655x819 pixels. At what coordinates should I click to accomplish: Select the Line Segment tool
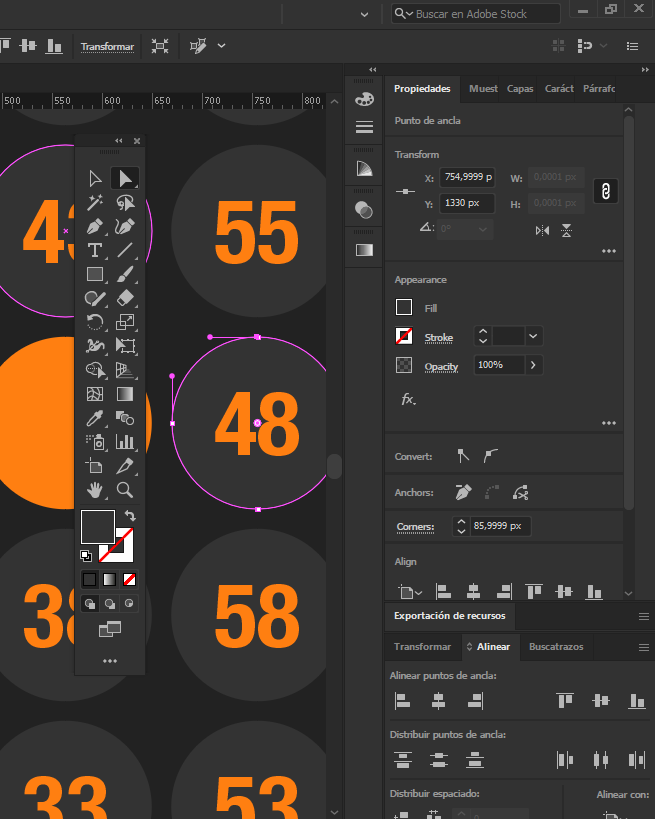click(125, 250)
